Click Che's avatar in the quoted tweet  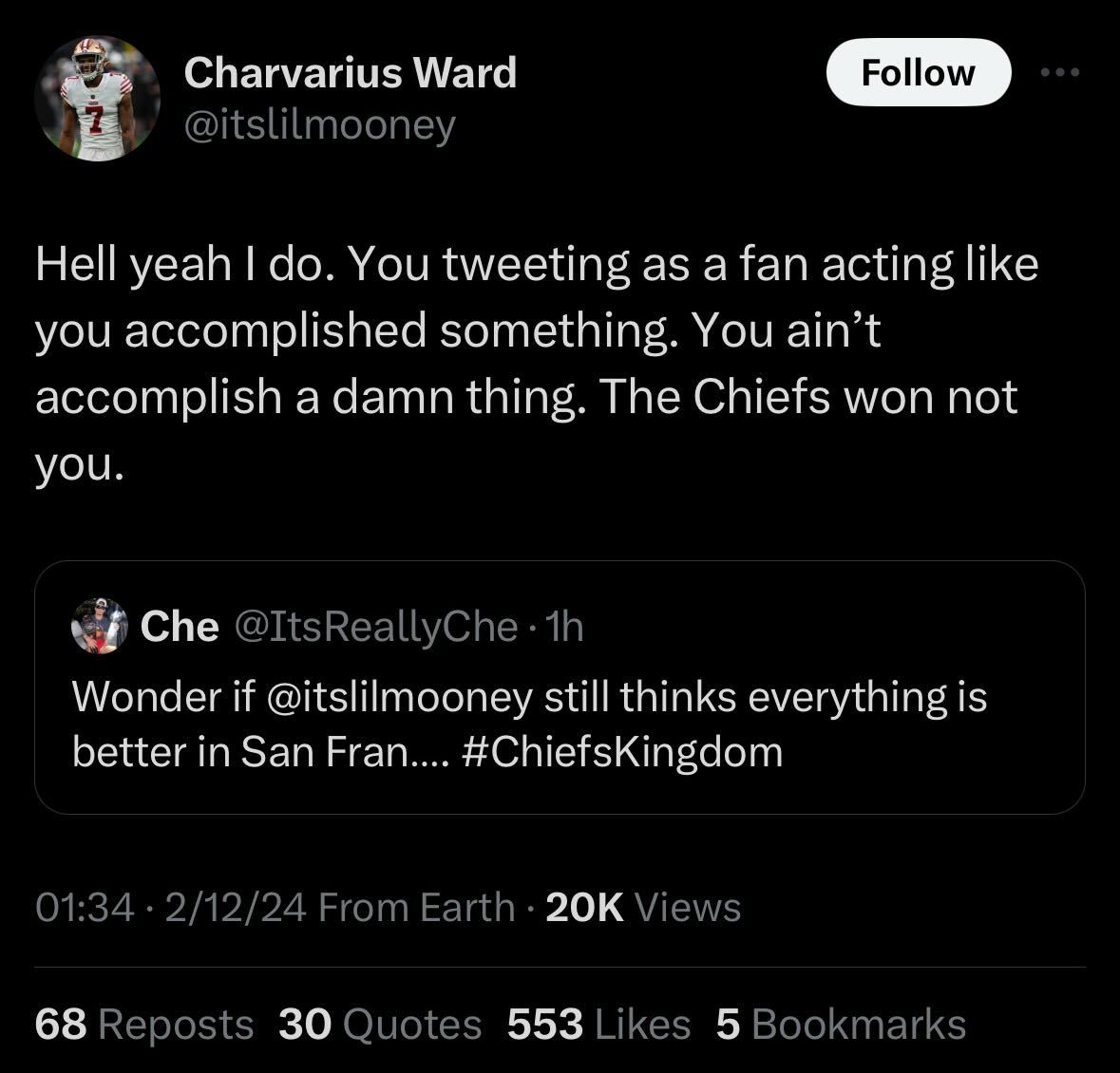(x=98, y=627)
